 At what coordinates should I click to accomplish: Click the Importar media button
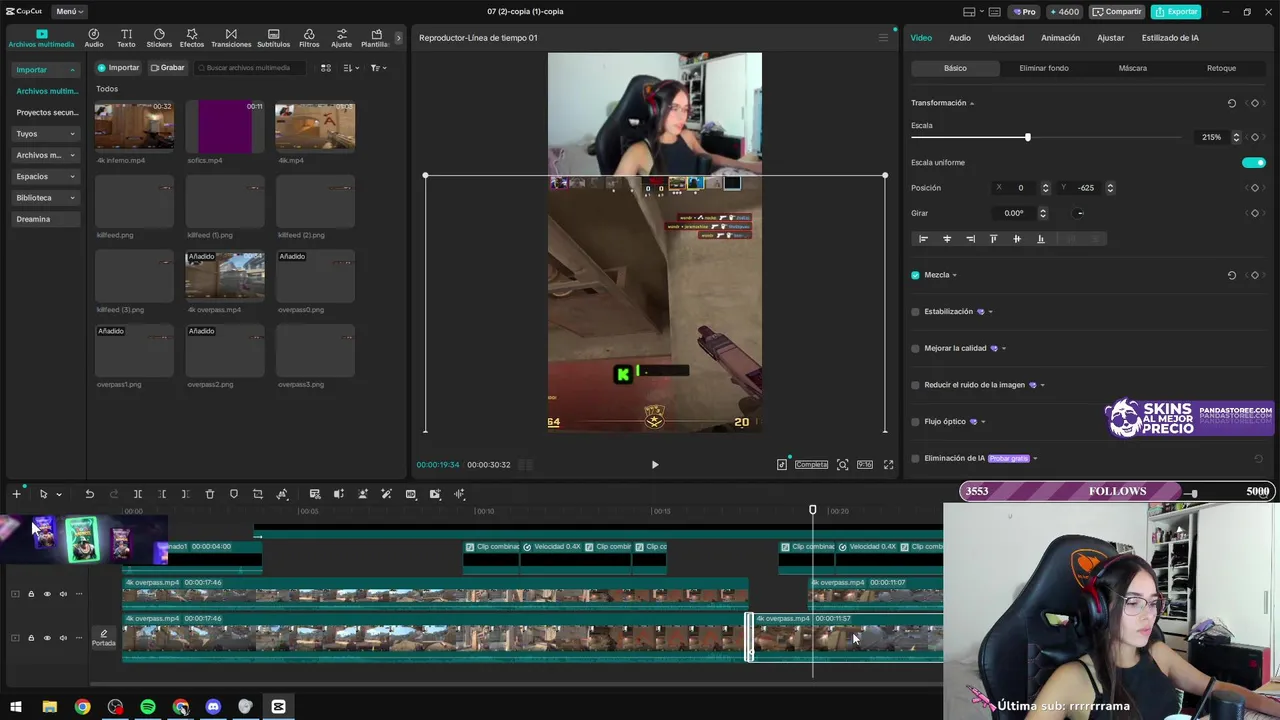(x=119, y=68)
